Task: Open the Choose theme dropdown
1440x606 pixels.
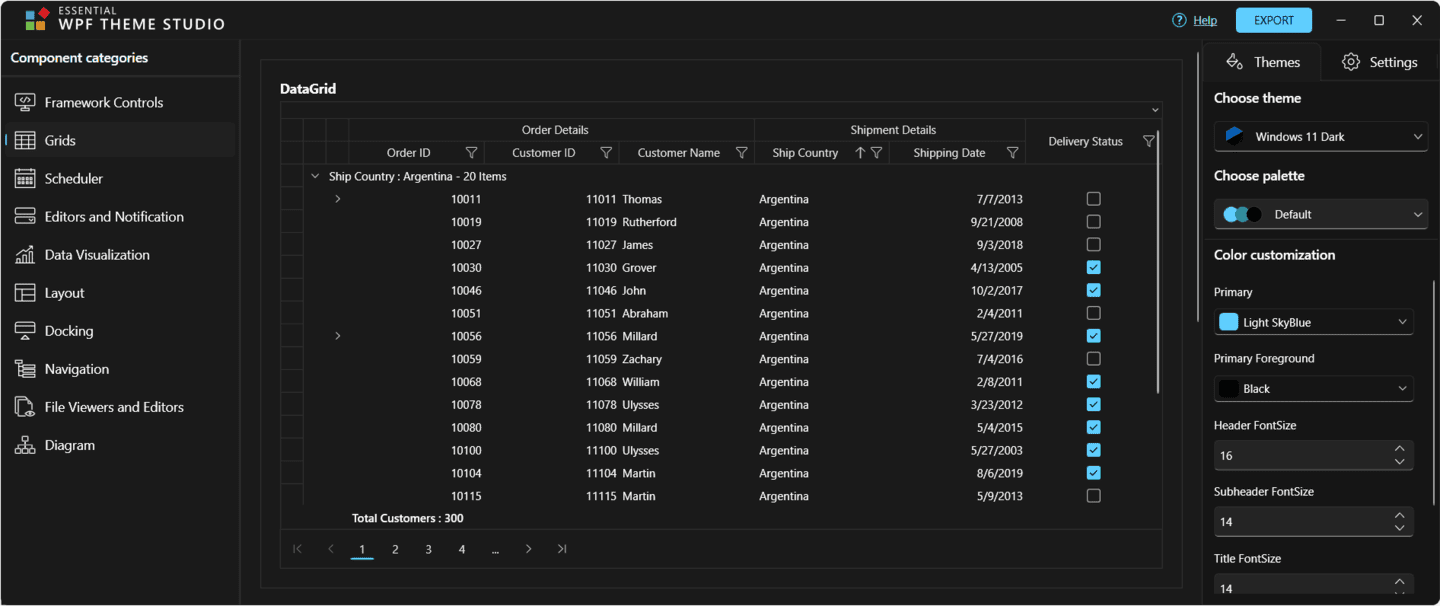Action: 1320,136
